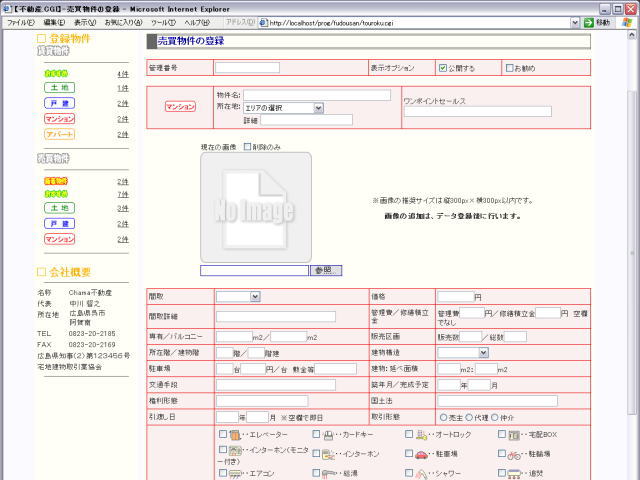Click the 土地 badge under 賃貸物件

59,88
